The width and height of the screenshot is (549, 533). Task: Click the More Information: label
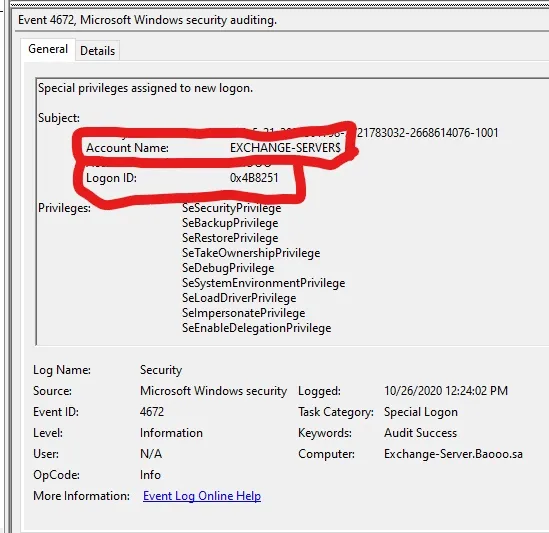[x=81, y=496]
